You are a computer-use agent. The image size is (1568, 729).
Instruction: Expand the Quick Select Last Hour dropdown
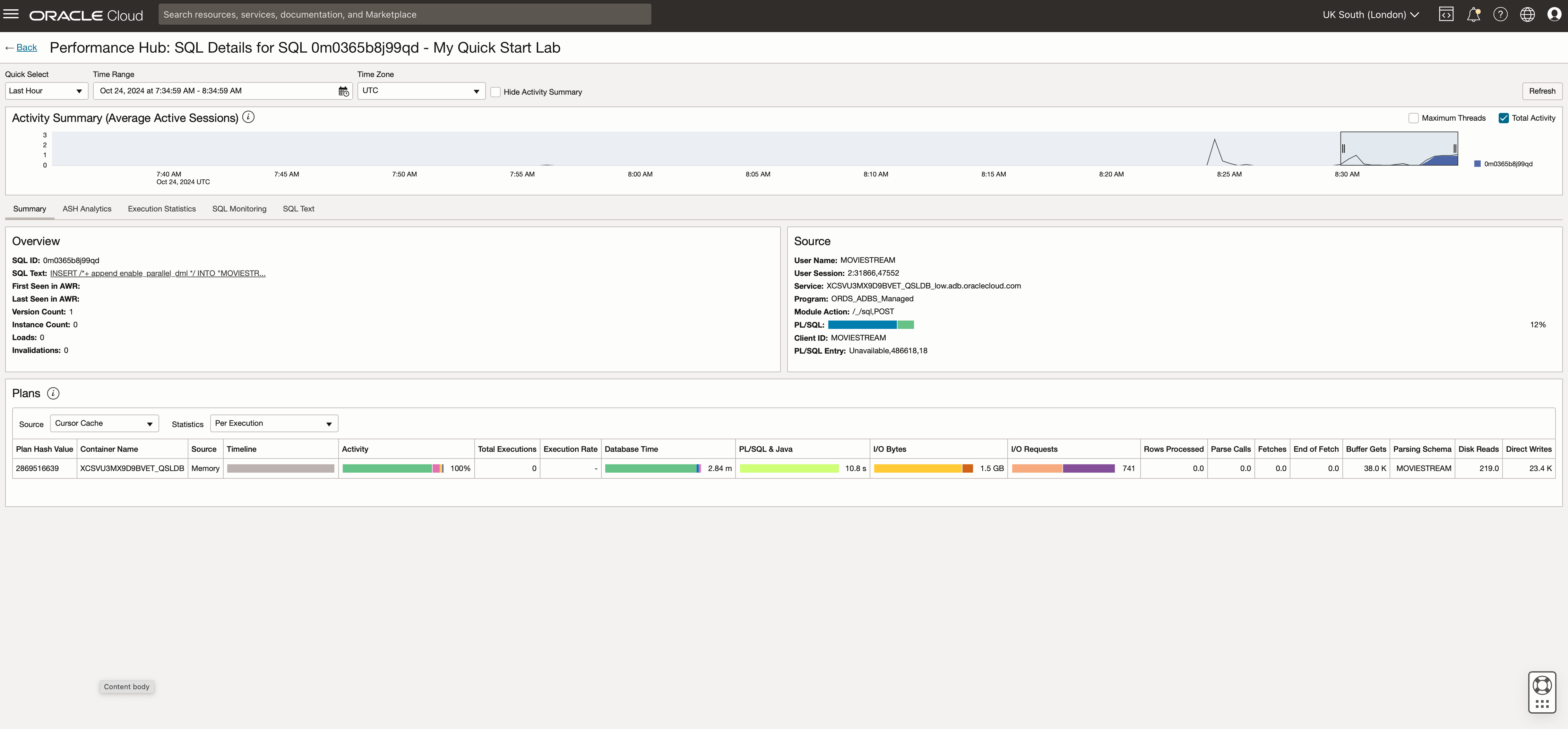point(46,91)
